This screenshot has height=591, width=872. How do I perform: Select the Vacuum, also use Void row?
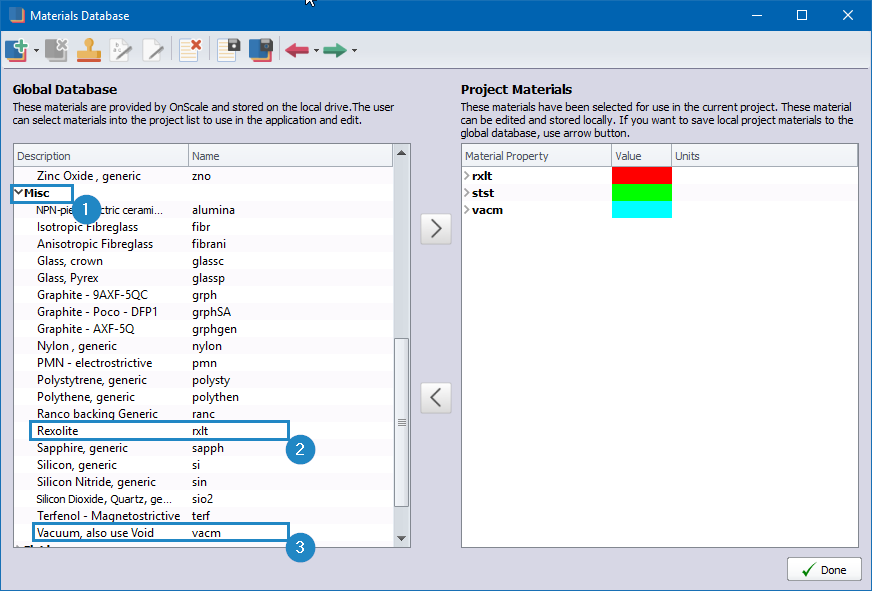tap(204, 533)
